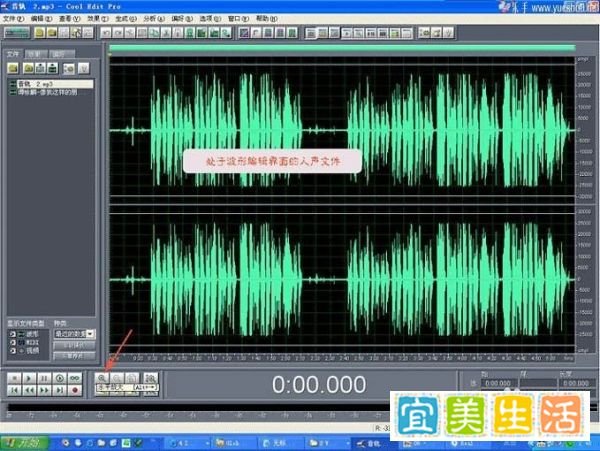
Task: Open the 分析(A) menu
Action: click(154, 18)
